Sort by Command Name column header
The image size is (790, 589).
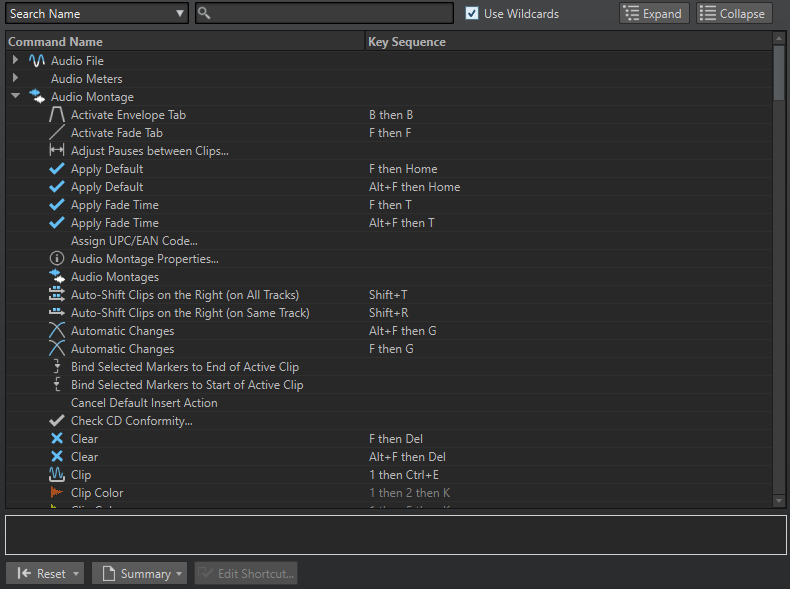[x=56, y=42]
